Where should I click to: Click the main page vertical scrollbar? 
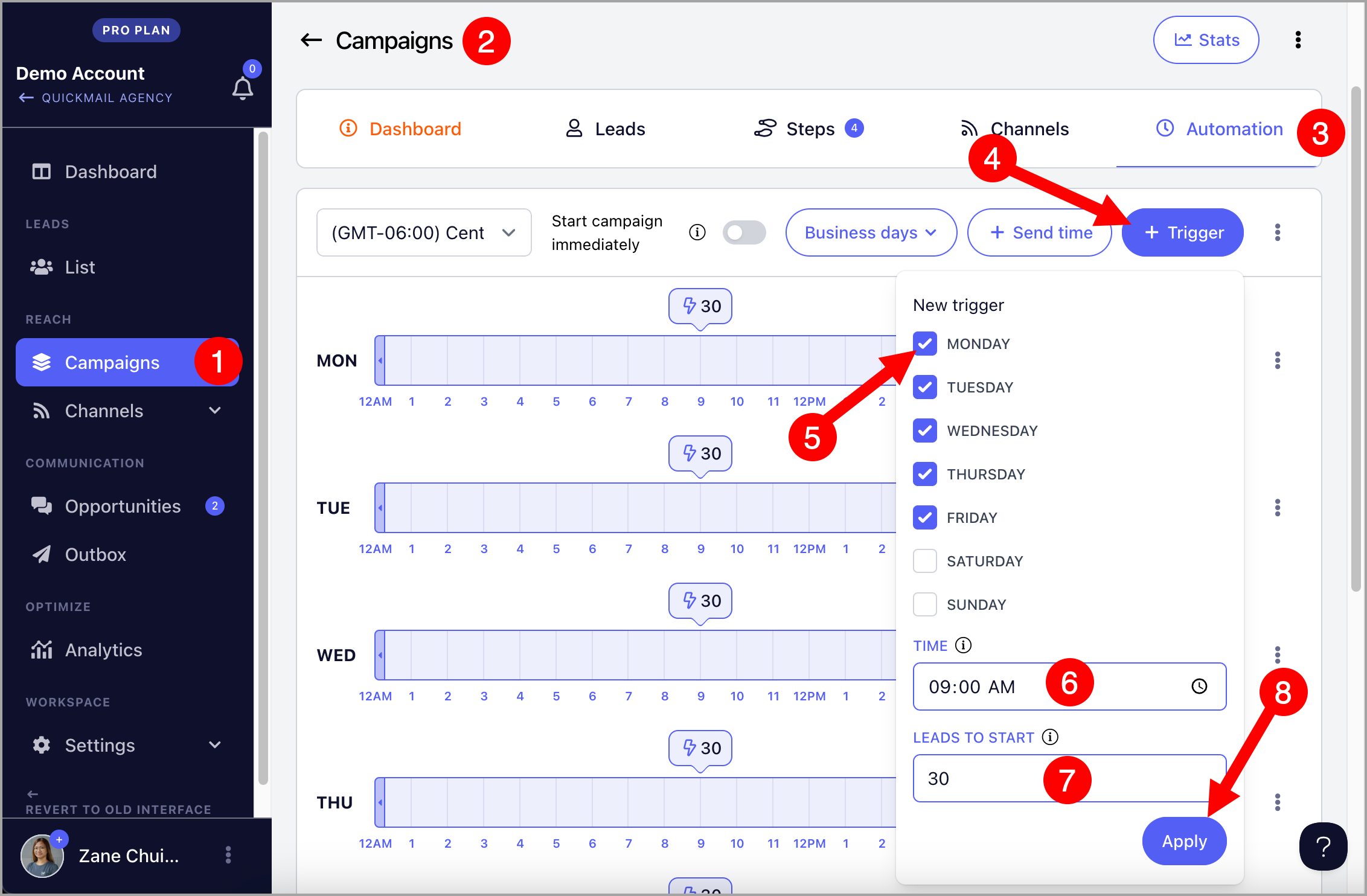click(x=1356, y=338)
